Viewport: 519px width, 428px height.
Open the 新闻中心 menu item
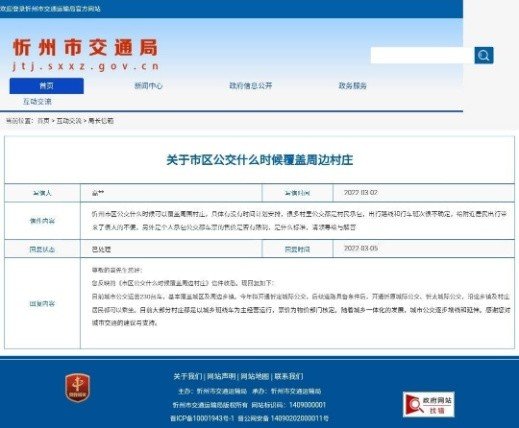(148, 86)
